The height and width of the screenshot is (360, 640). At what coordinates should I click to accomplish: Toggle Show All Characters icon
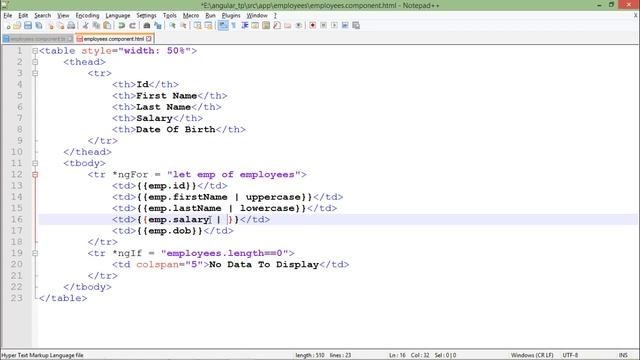(x=234, y=26)
